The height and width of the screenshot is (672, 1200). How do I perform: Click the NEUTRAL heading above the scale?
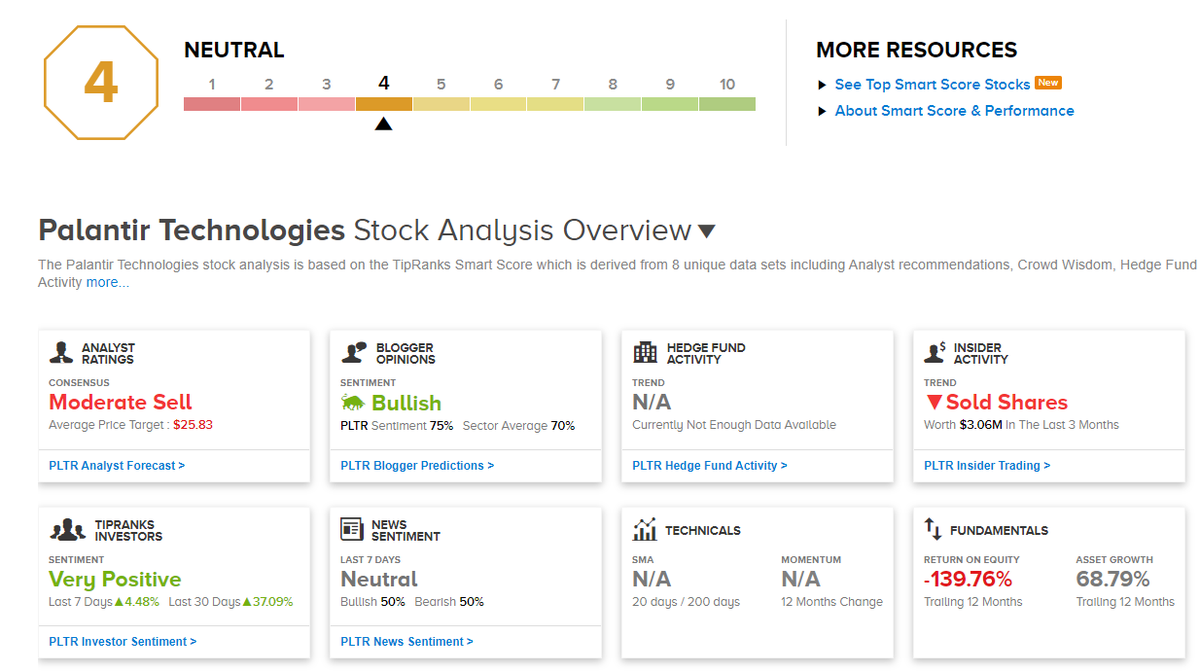(234, 50)
